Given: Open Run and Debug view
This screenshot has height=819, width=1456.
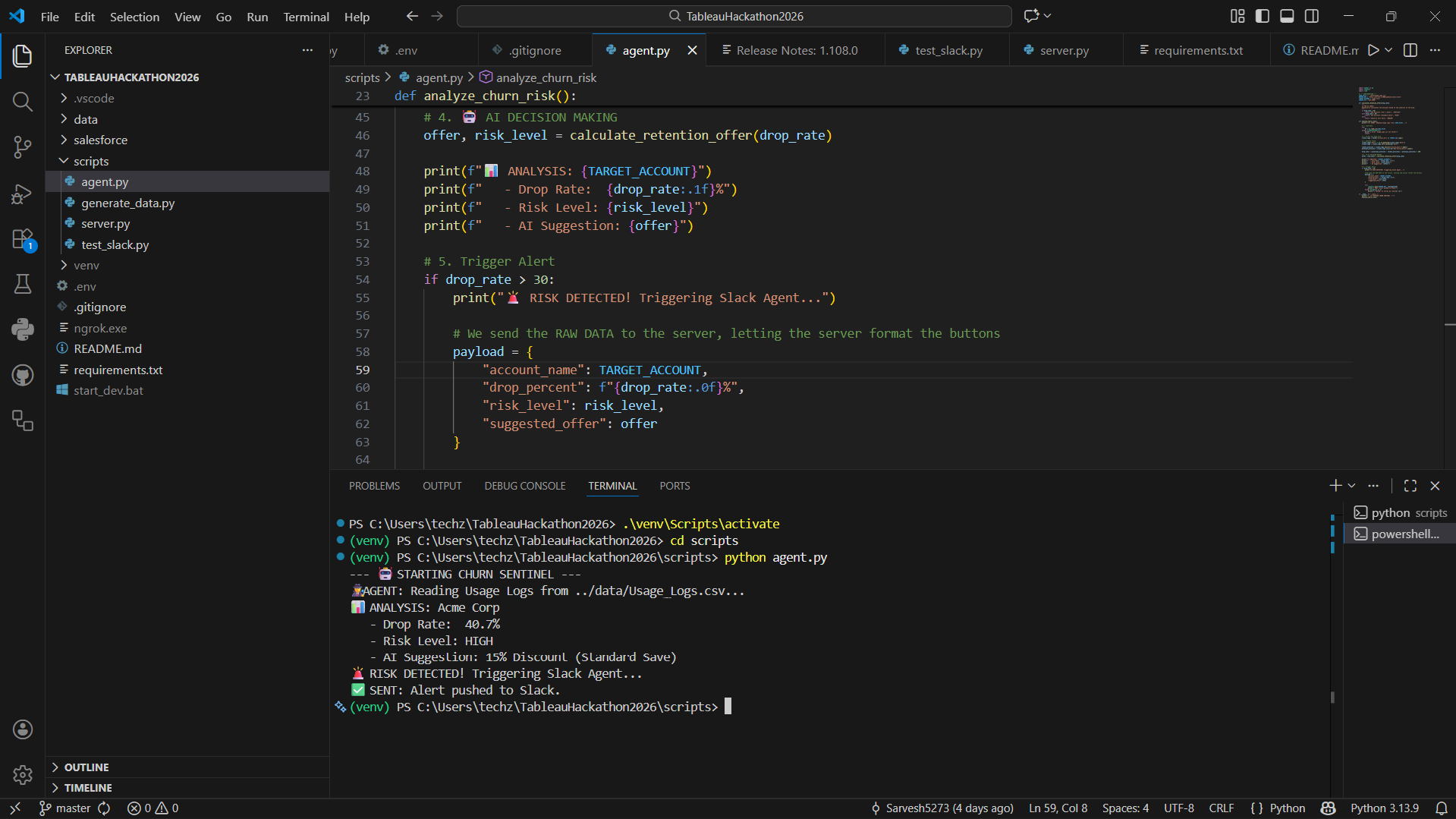Looking at the screenshot, I should point(23,194).
